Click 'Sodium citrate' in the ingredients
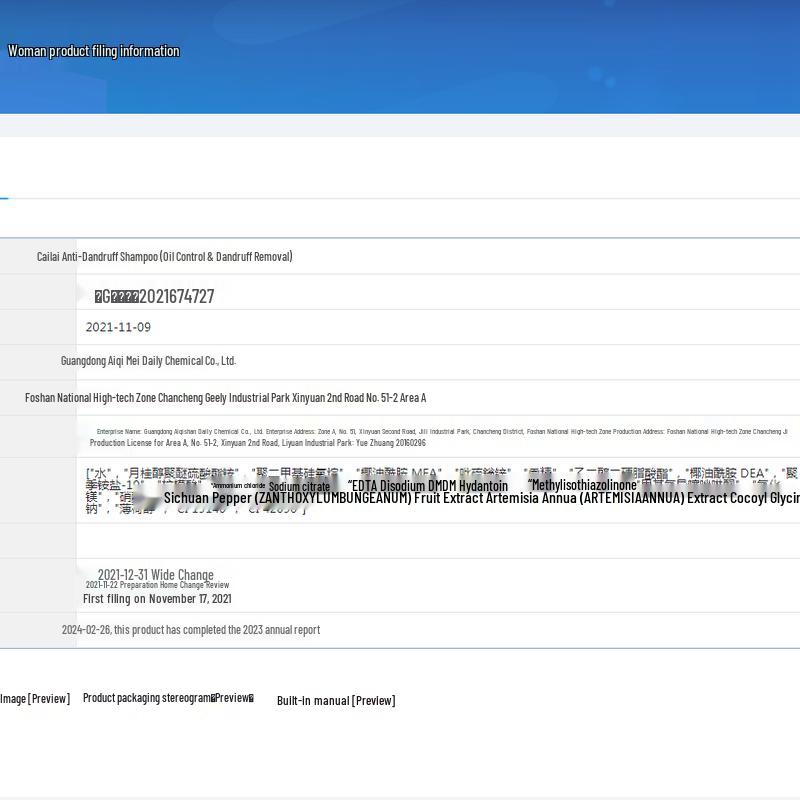The width and height of the screenshot is (800, 800). 299,486
